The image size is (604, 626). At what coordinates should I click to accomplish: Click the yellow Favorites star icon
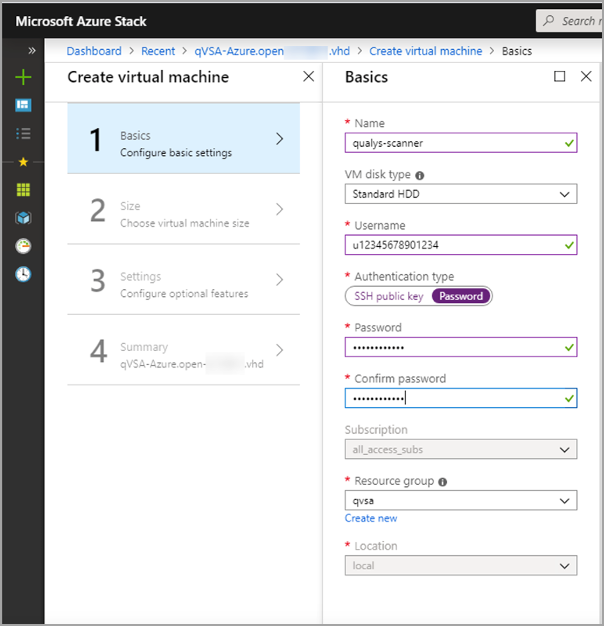pos(23,162)
